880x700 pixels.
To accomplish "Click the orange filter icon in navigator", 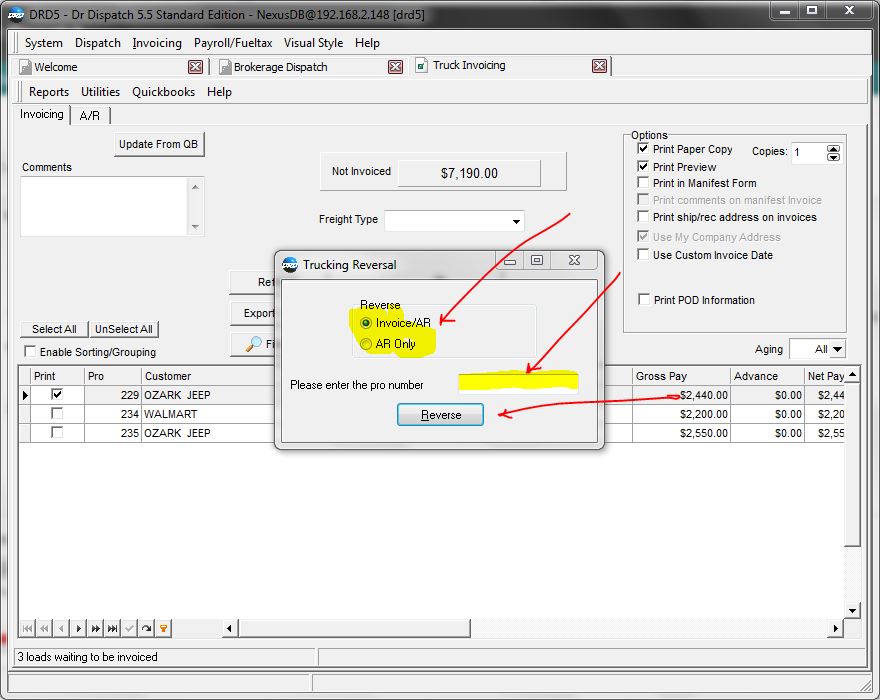I will [x=164, y=628].
